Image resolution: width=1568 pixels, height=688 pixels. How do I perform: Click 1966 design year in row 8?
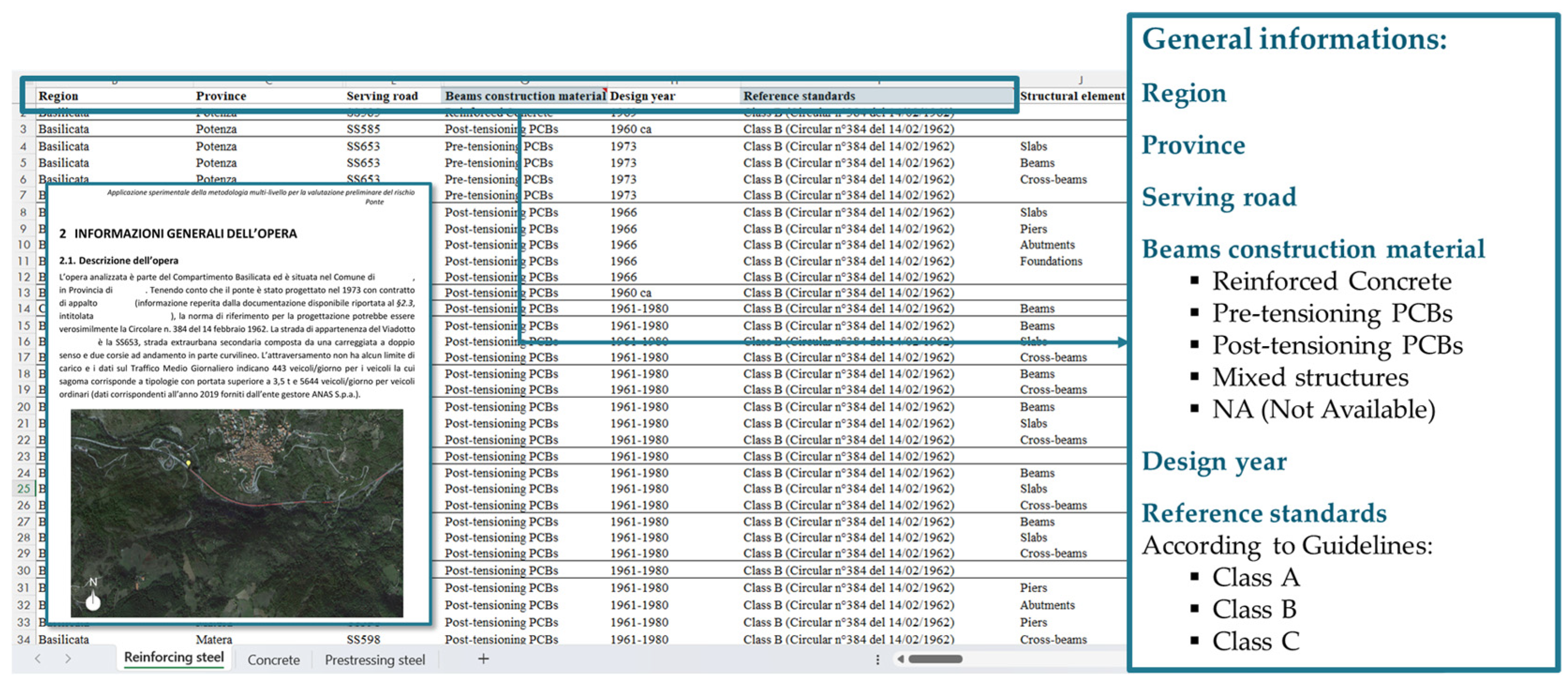(623, 213)
